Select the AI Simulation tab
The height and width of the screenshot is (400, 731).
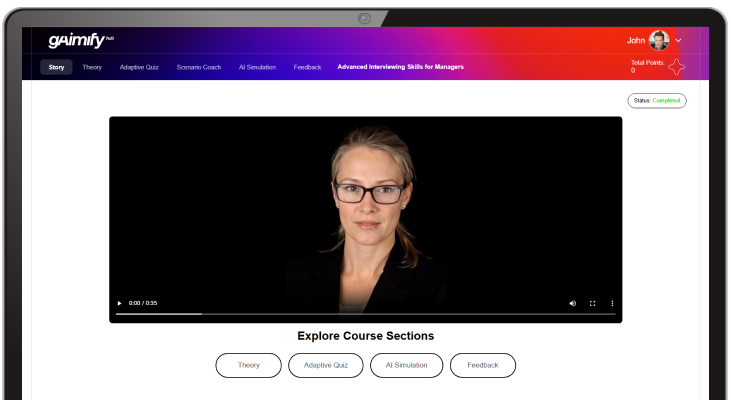coord(257,67)
